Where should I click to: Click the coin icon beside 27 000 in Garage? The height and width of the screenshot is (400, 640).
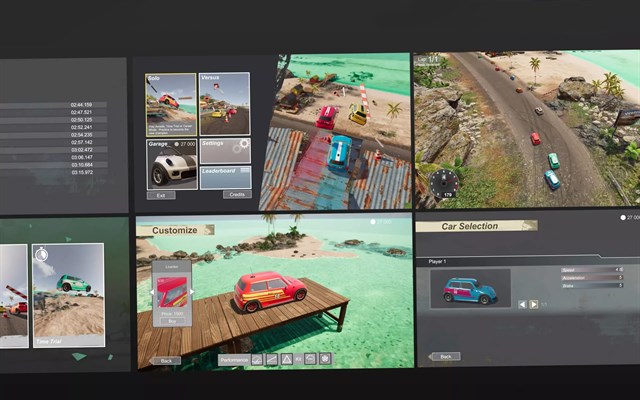(x=177, y=144)
